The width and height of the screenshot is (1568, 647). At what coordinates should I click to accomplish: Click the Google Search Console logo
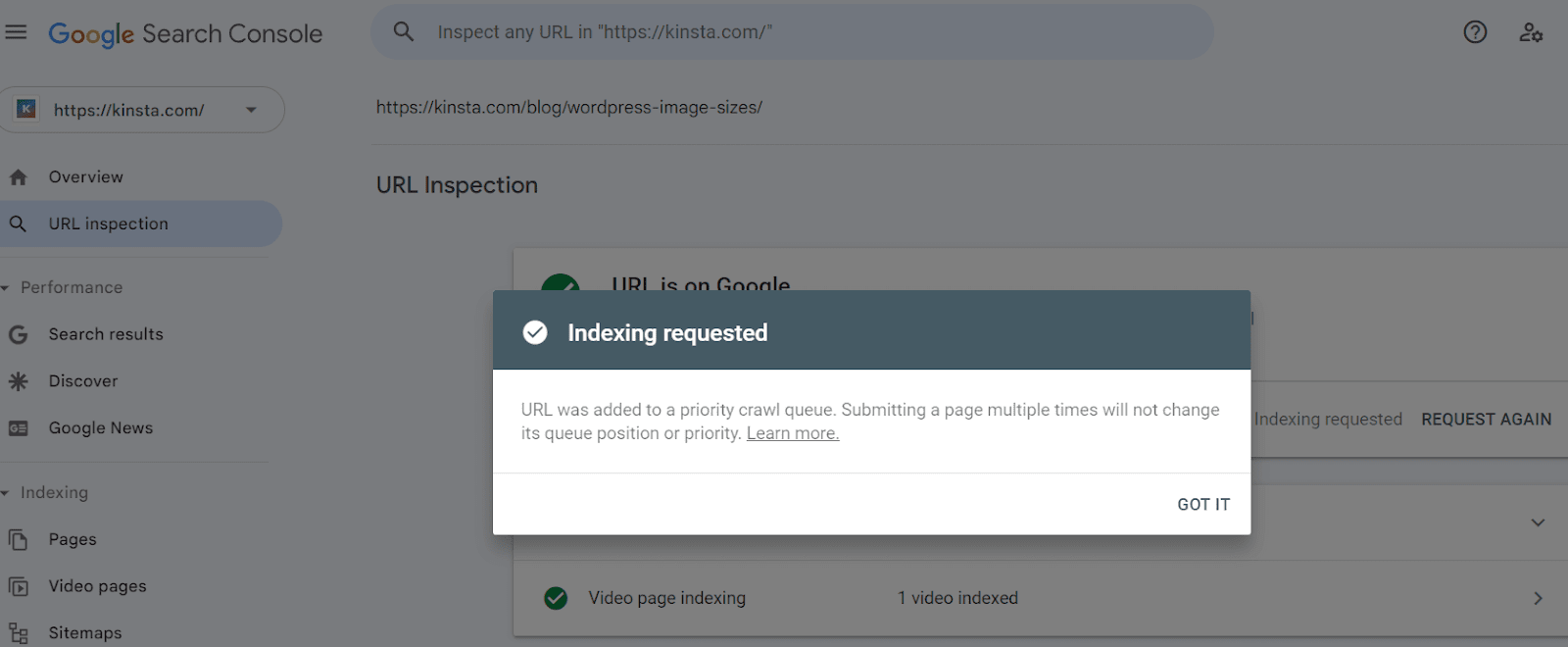pyautogui.click(x=185, y=33)
